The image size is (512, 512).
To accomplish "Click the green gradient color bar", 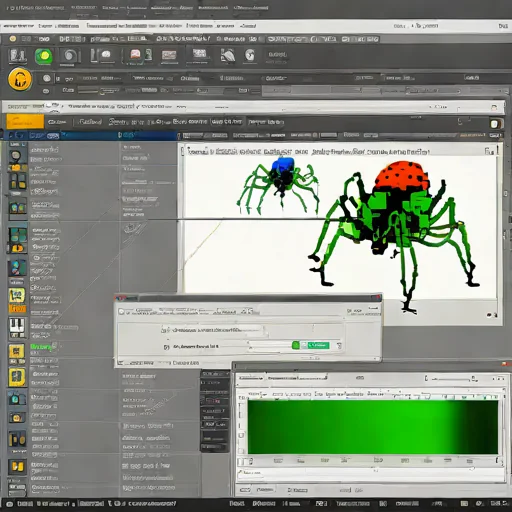I will 373,427.
